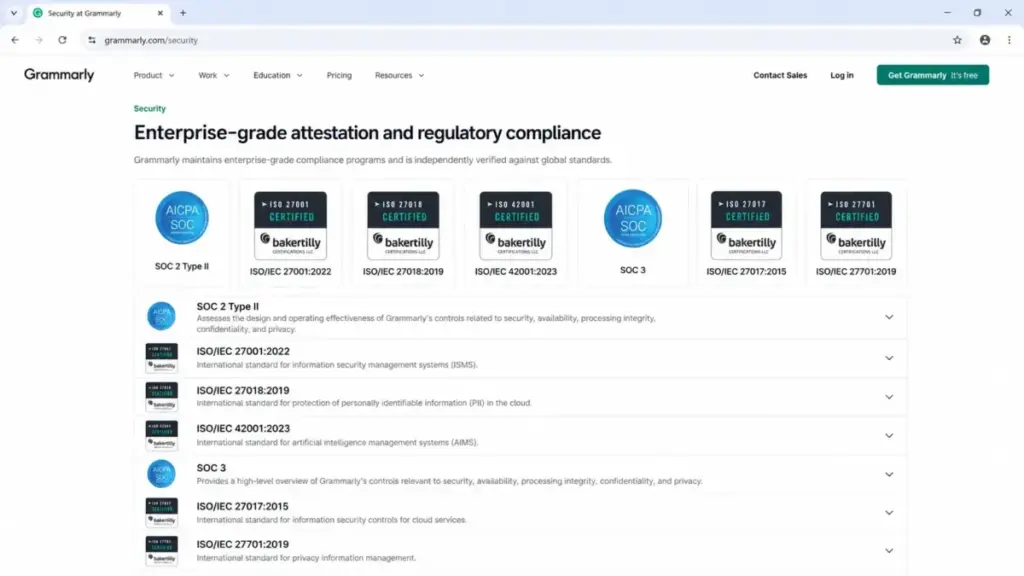Click small badge icon in ISO/IEC 27017:2015 row
The width and height of the screenshot is (1024, 576).
(x=161, y=513)
